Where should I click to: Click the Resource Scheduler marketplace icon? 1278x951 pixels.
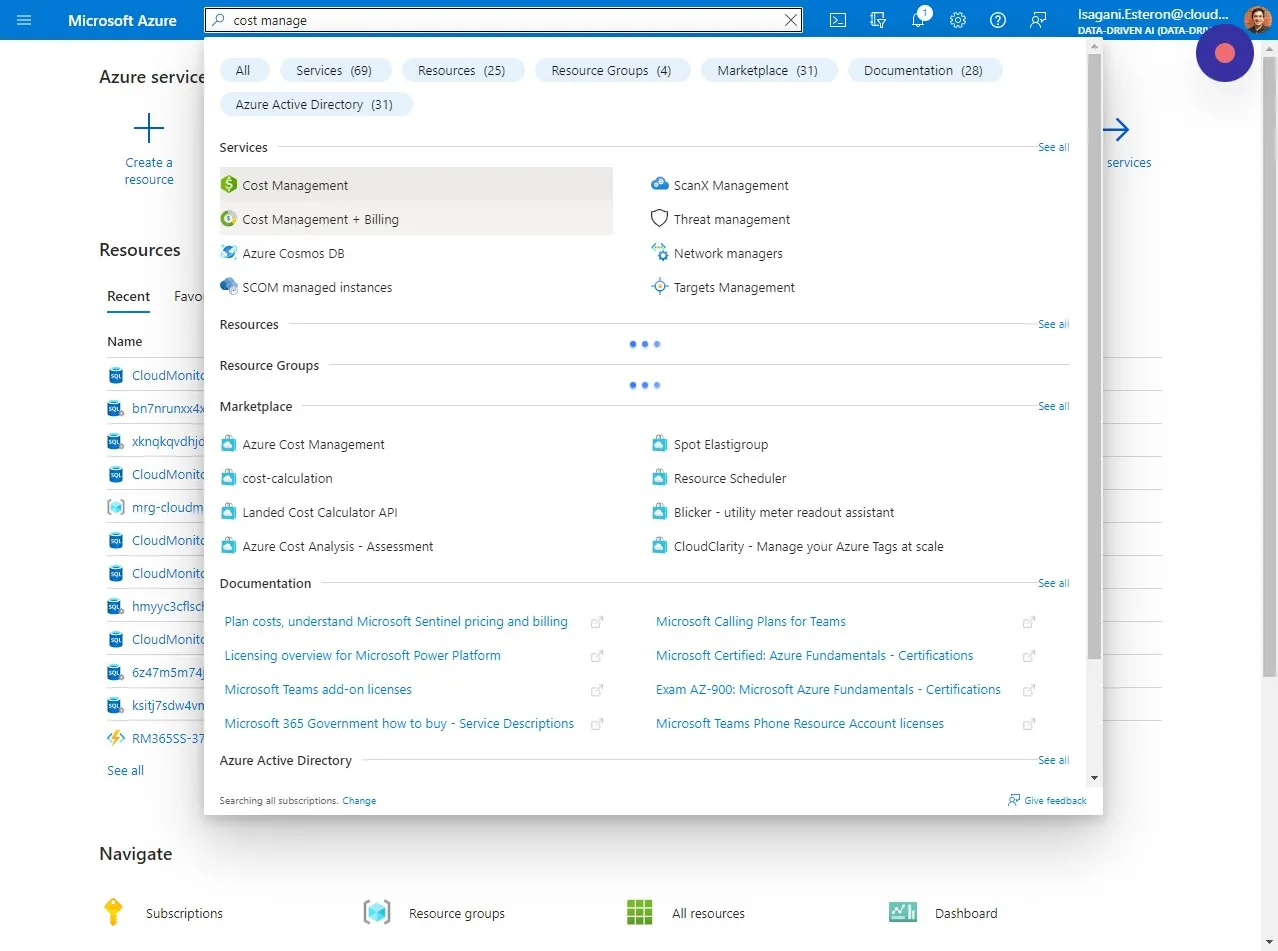pyautogui.click(x=659, y=478)
